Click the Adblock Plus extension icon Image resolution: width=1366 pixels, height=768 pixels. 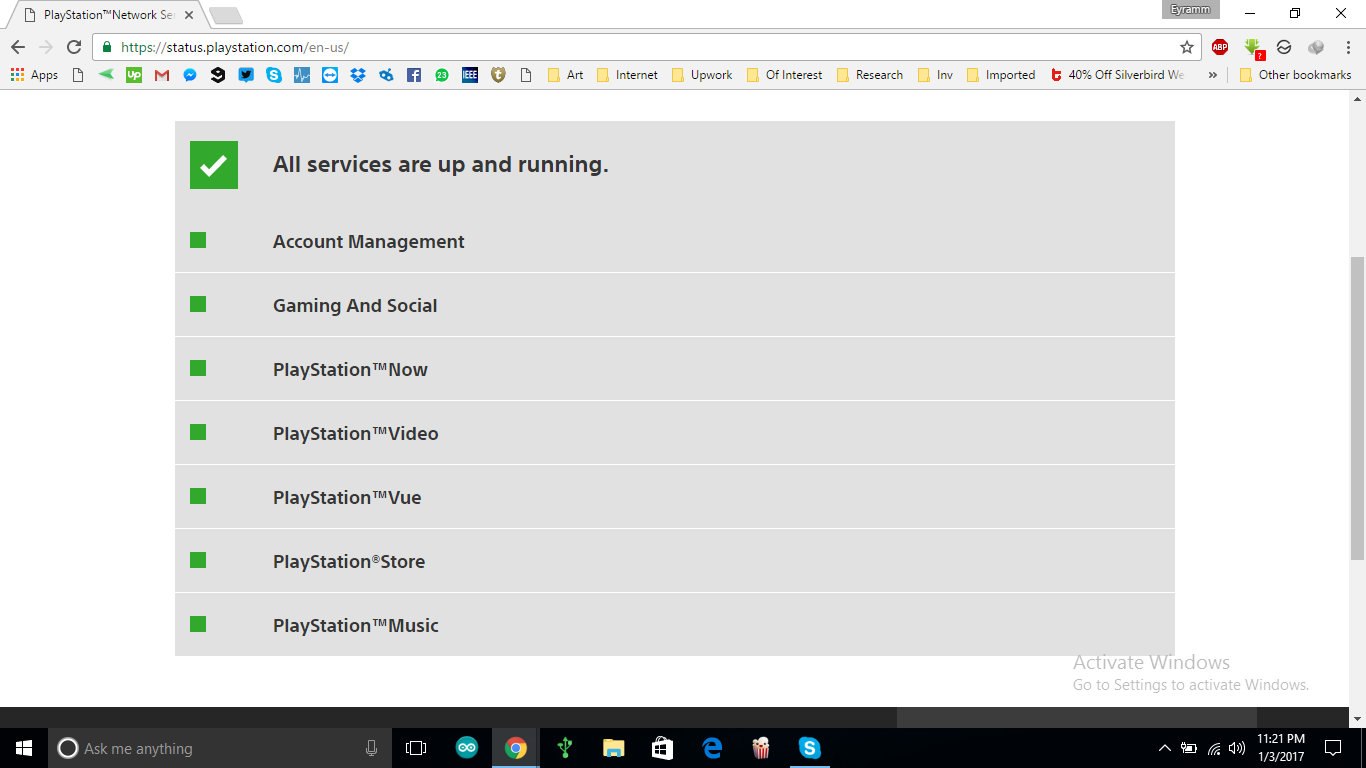[x=1220, y=47]
